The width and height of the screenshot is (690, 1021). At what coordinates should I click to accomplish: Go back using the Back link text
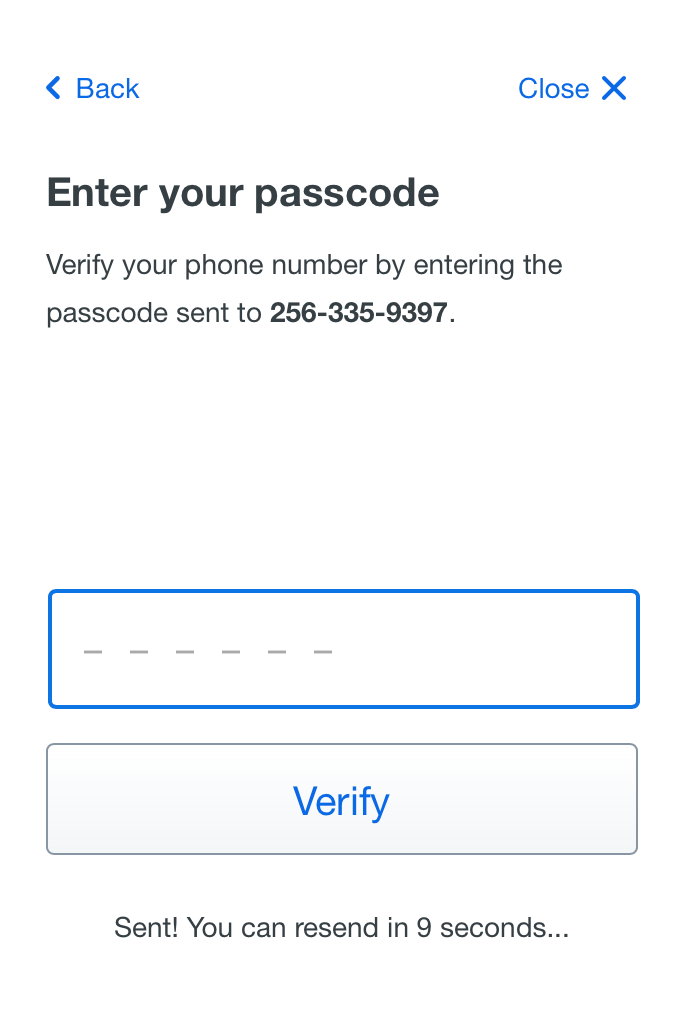click(x=107, y=88)
